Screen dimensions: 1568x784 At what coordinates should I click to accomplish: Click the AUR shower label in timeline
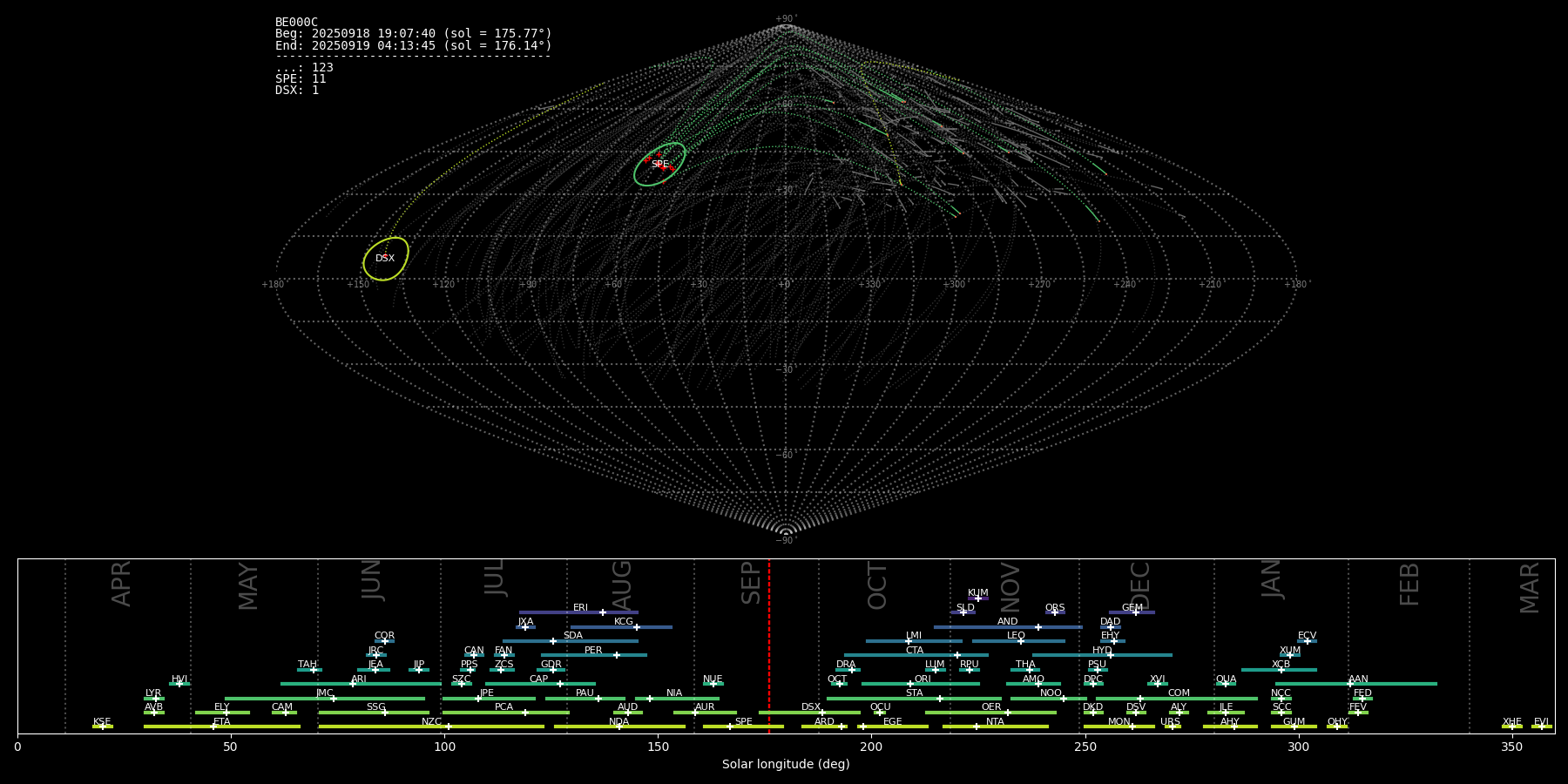705,707
